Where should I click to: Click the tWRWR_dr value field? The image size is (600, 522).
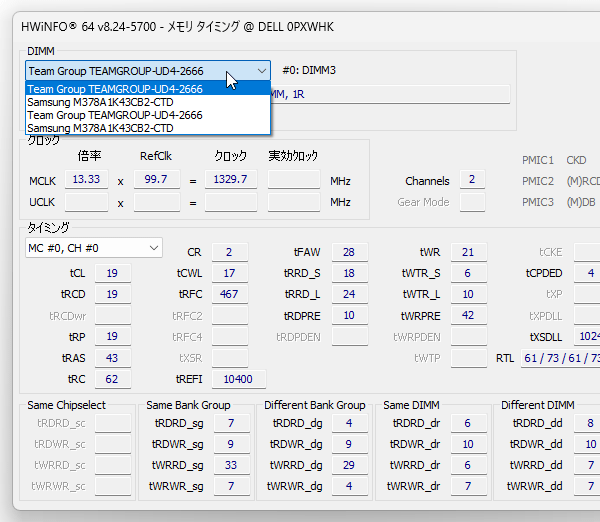[468, 486]
